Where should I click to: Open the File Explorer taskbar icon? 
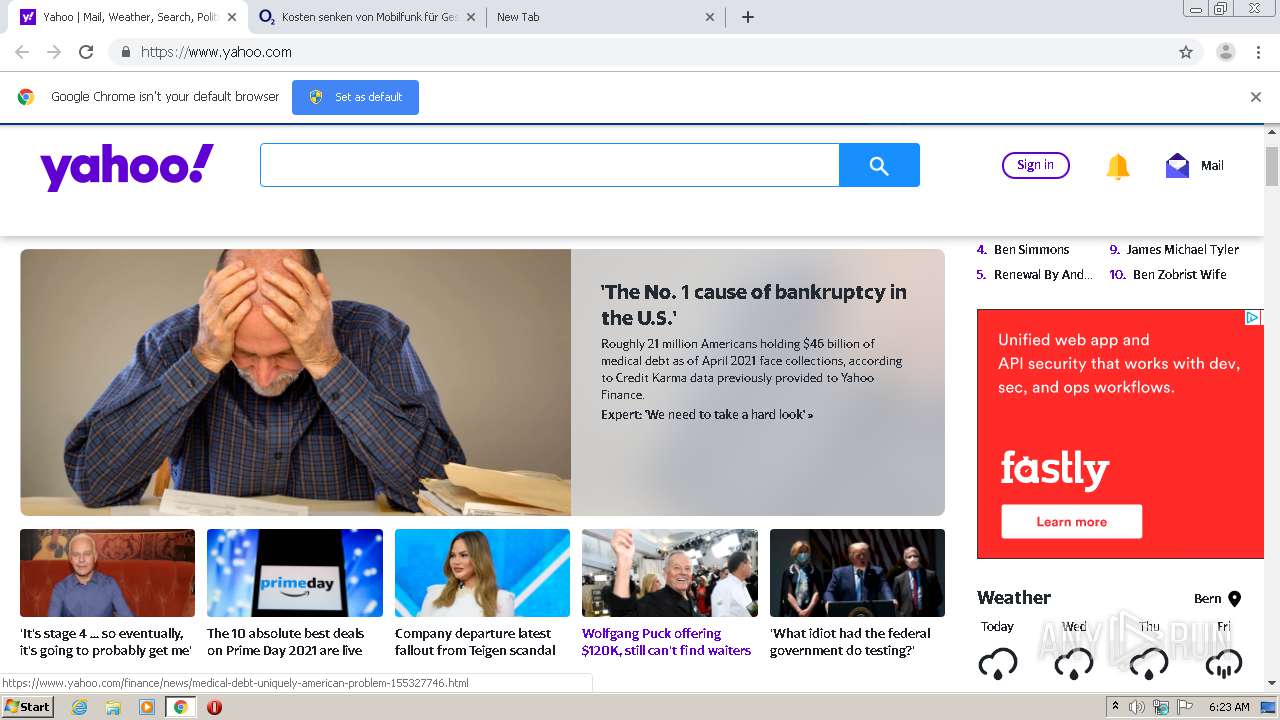point(113,707)
